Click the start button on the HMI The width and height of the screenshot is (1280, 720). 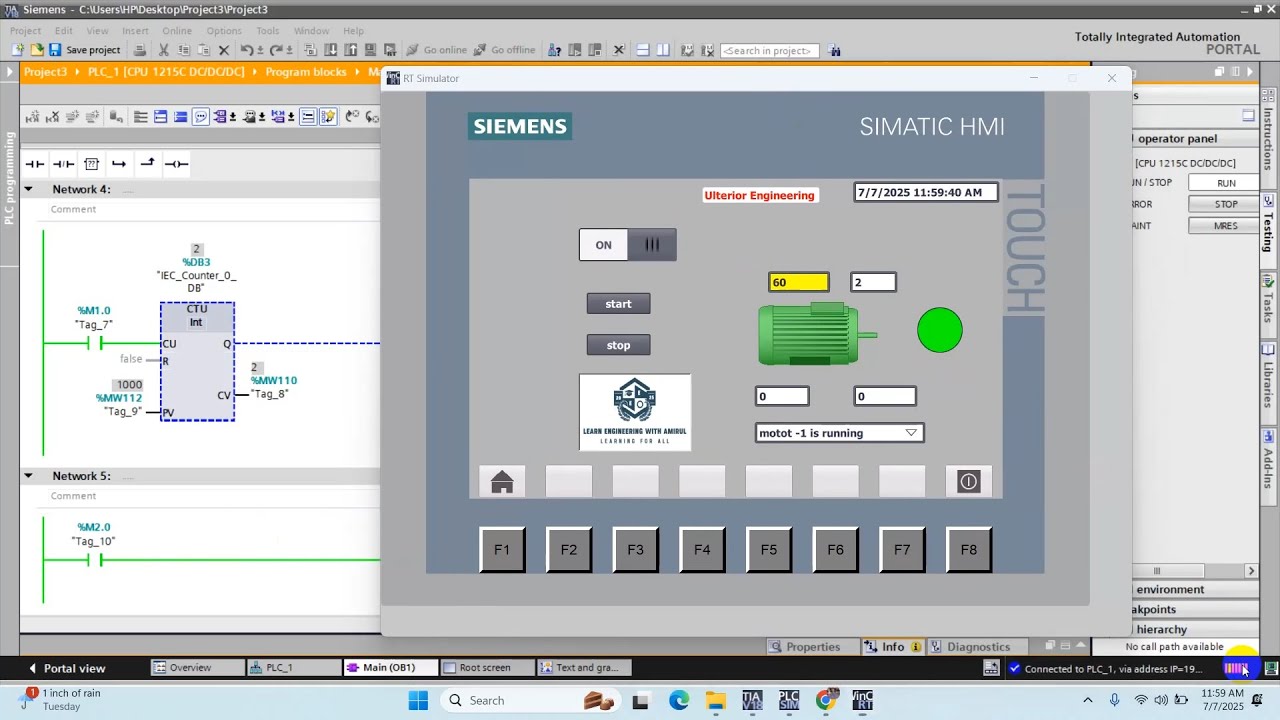tap(618, 304)
